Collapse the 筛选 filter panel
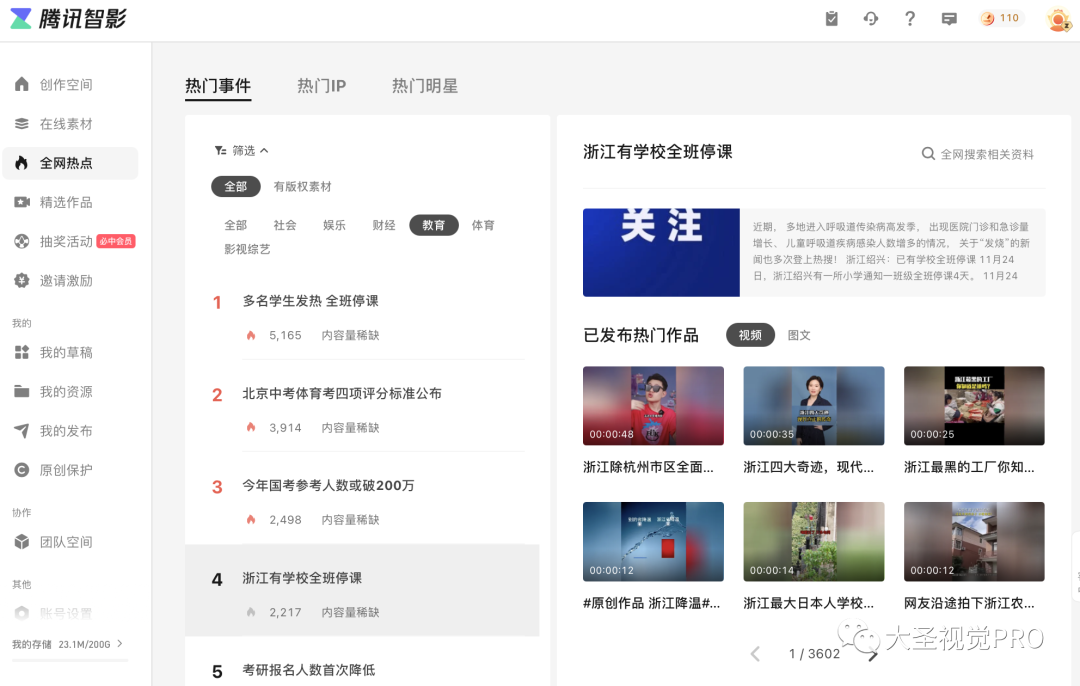Viewport: 1080px width, 686px height. (242, 151)
